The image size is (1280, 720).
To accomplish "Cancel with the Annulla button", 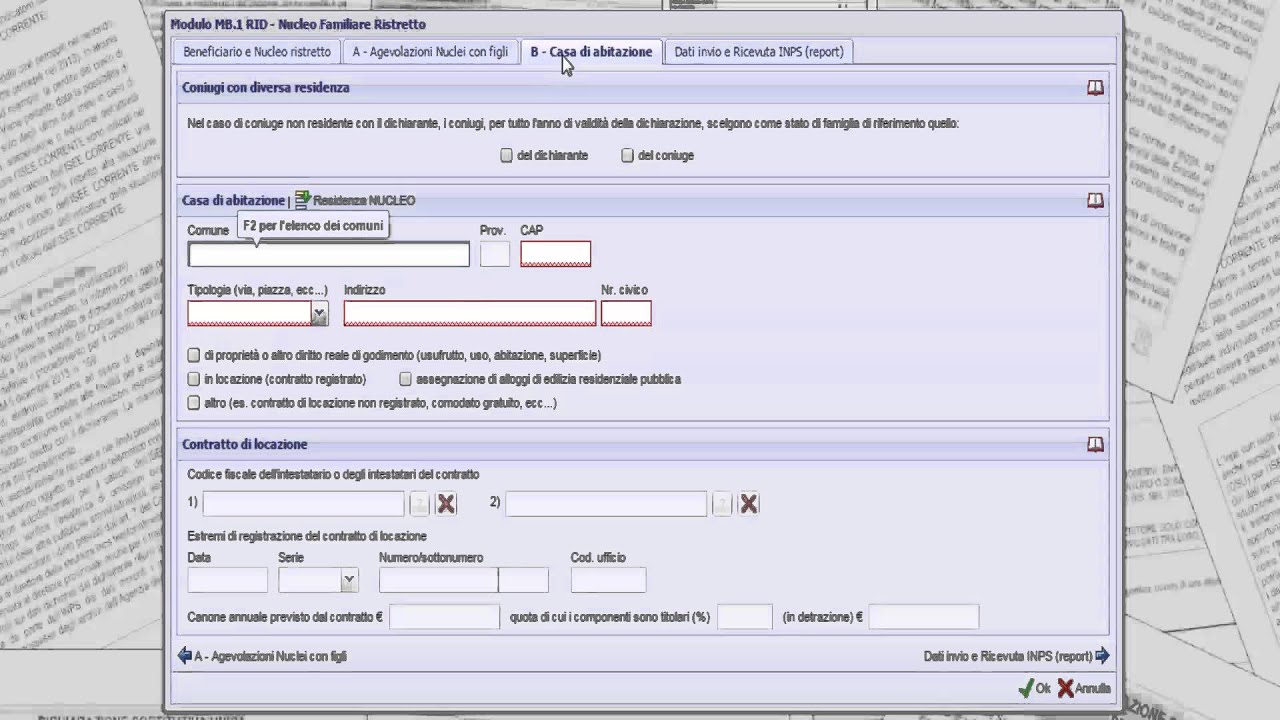I will pyautogui.click(x=1084, y=688).
